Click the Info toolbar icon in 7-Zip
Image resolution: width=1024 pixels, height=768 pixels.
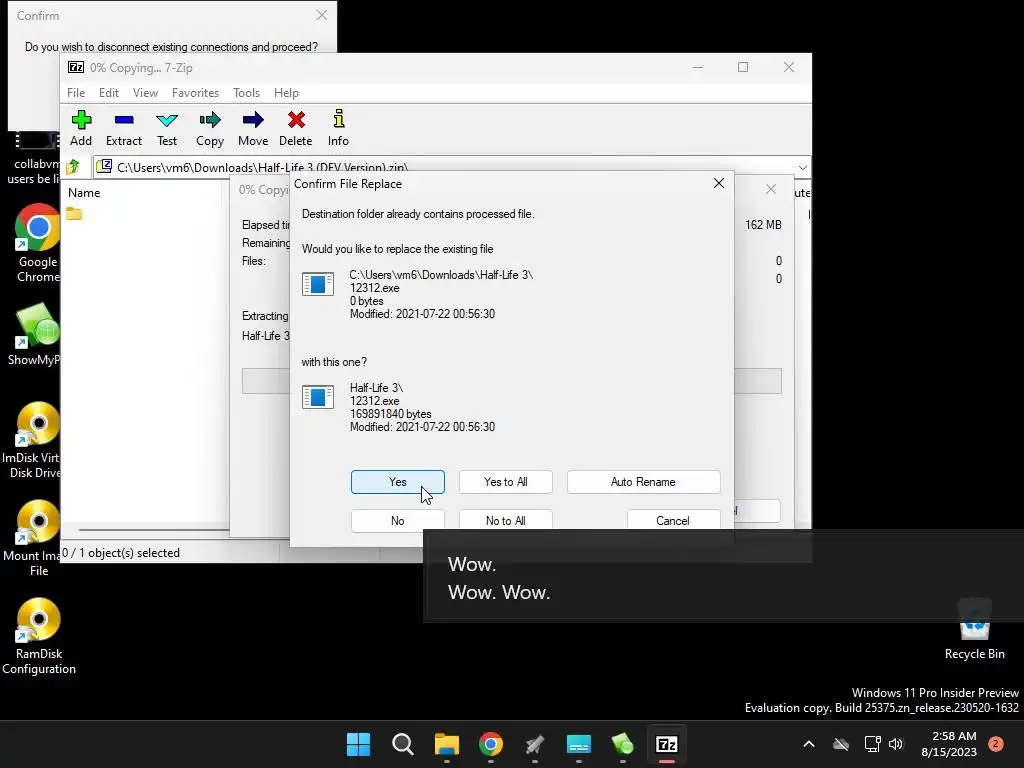[x=338, y=128]
